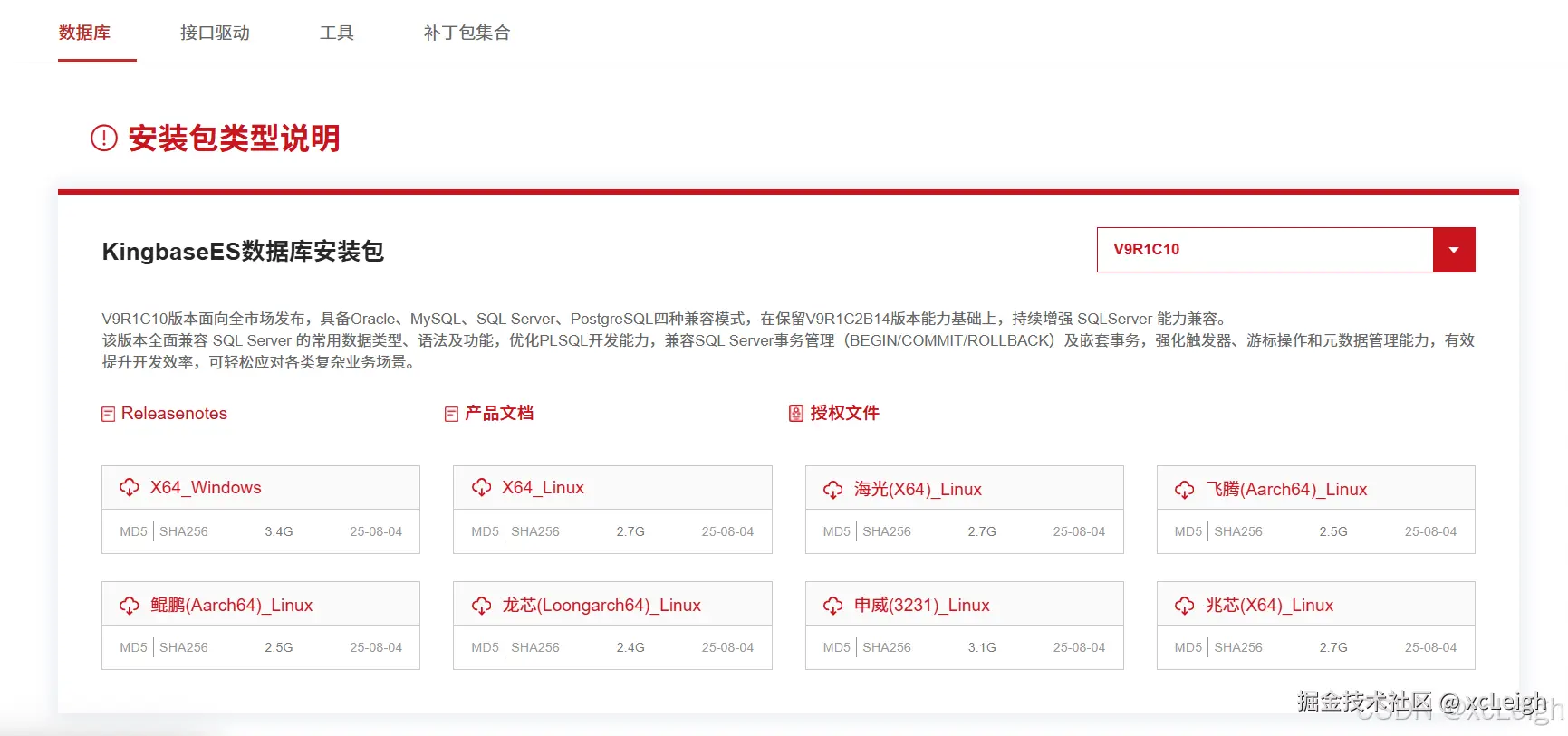Viewport: 1568px width, 736px height.
Task: Click MD5 for 鲲鹏(Aarch64)_Linux
Action: tap(133, 647)
